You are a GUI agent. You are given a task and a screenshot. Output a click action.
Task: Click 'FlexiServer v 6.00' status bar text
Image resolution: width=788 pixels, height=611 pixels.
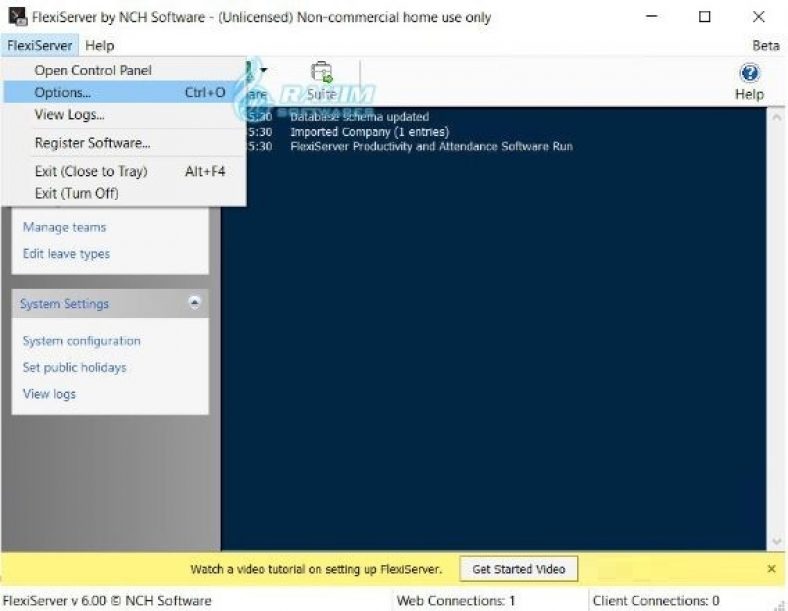coord(107,601)
